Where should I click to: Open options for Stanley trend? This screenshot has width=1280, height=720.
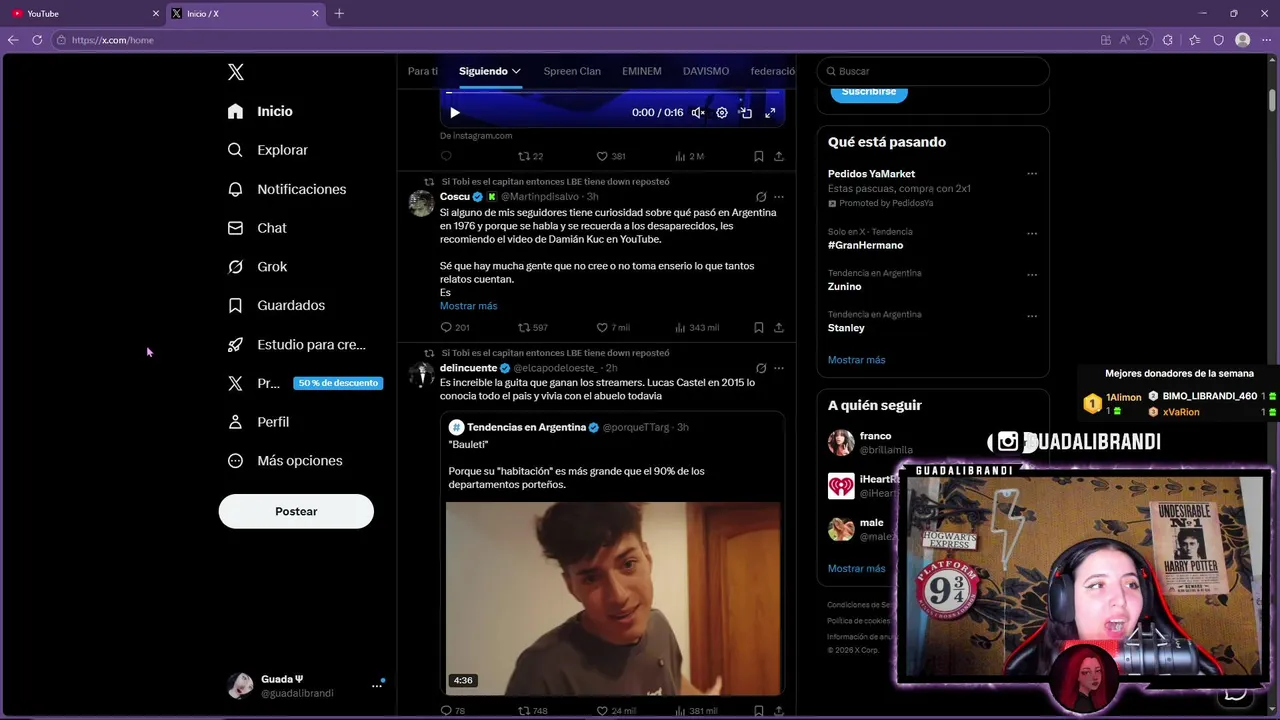tap(1032, 317)
